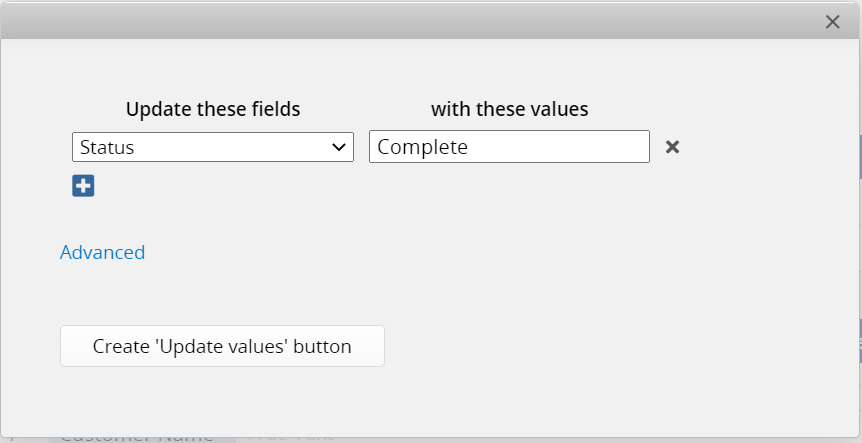
Task: Click the lower scrollbar segment at the right edge
Action: (860, 341)
